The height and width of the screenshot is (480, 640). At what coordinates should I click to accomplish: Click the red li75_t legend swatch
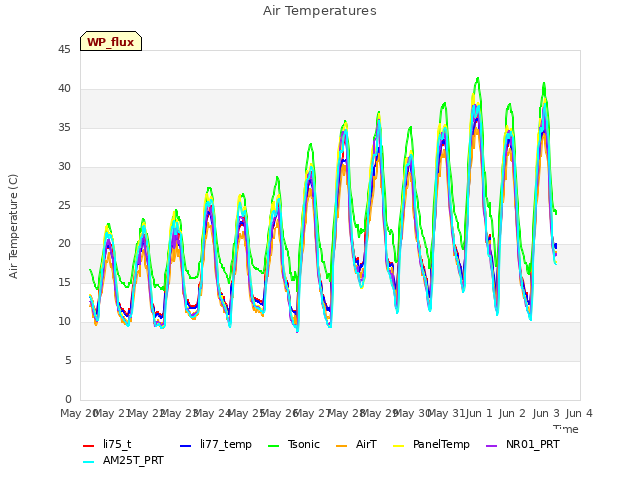89,446
